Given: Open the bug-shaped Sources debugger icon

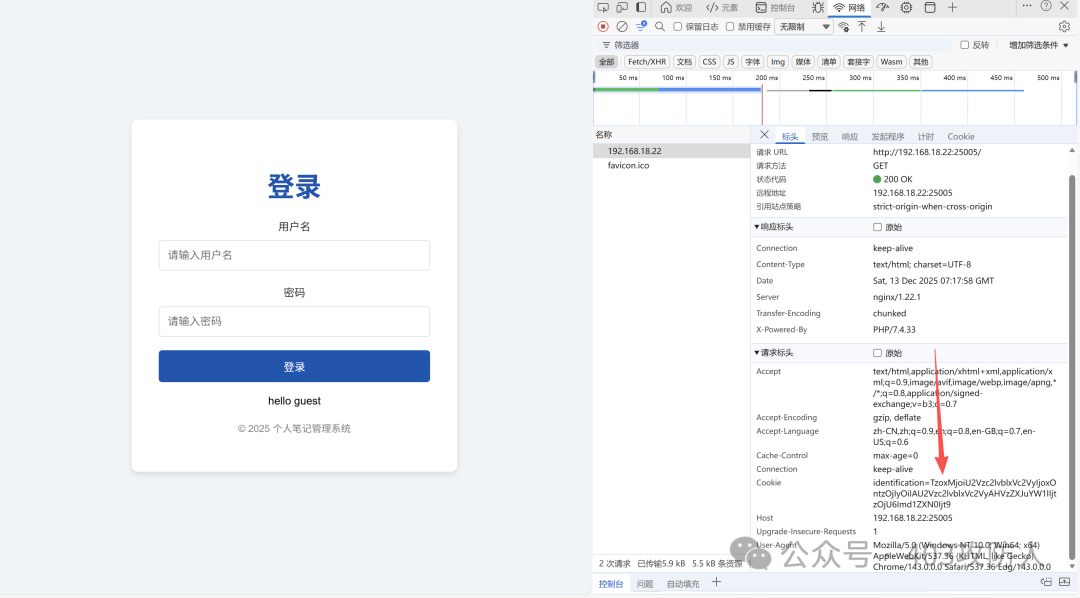Looking at the screenshot, I should pos(818,8).
